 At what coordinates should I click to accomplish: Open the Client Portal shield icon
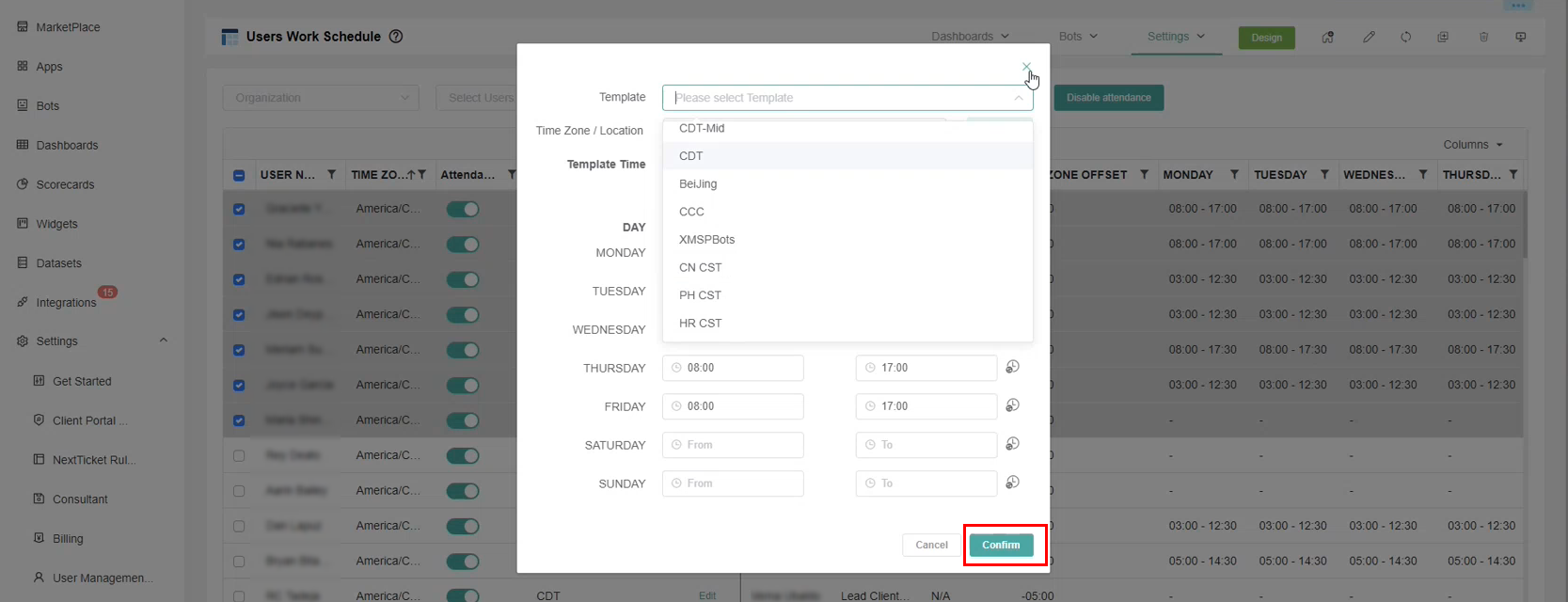(39, 420)
